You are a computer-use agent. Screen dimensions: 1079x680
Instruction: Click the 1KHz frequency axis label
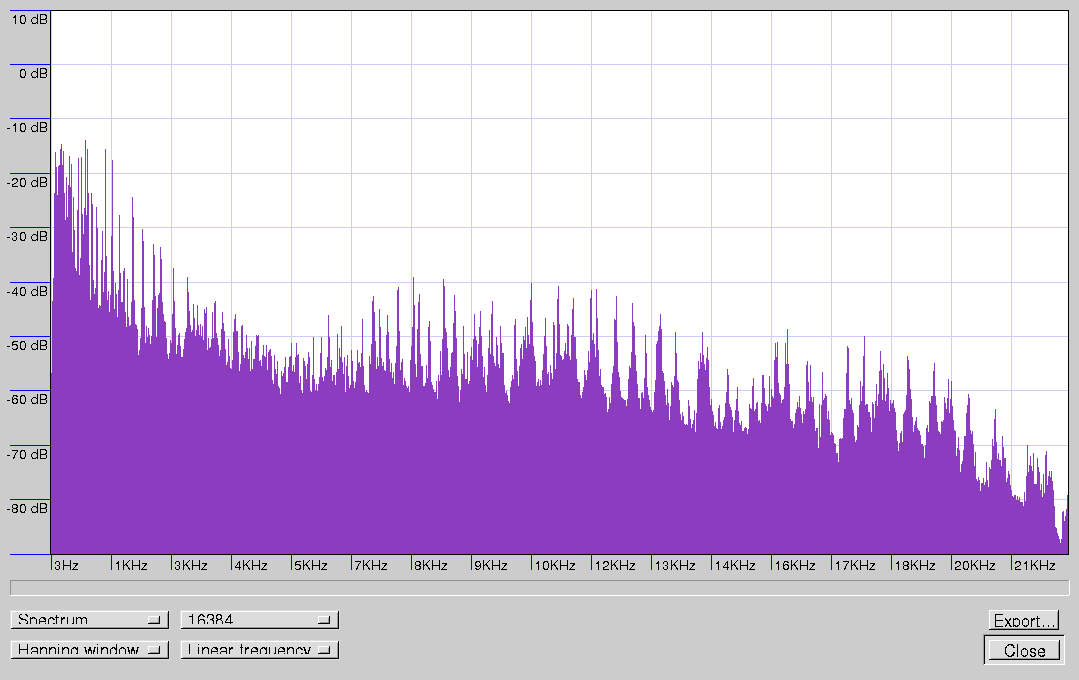coord(131,565)
